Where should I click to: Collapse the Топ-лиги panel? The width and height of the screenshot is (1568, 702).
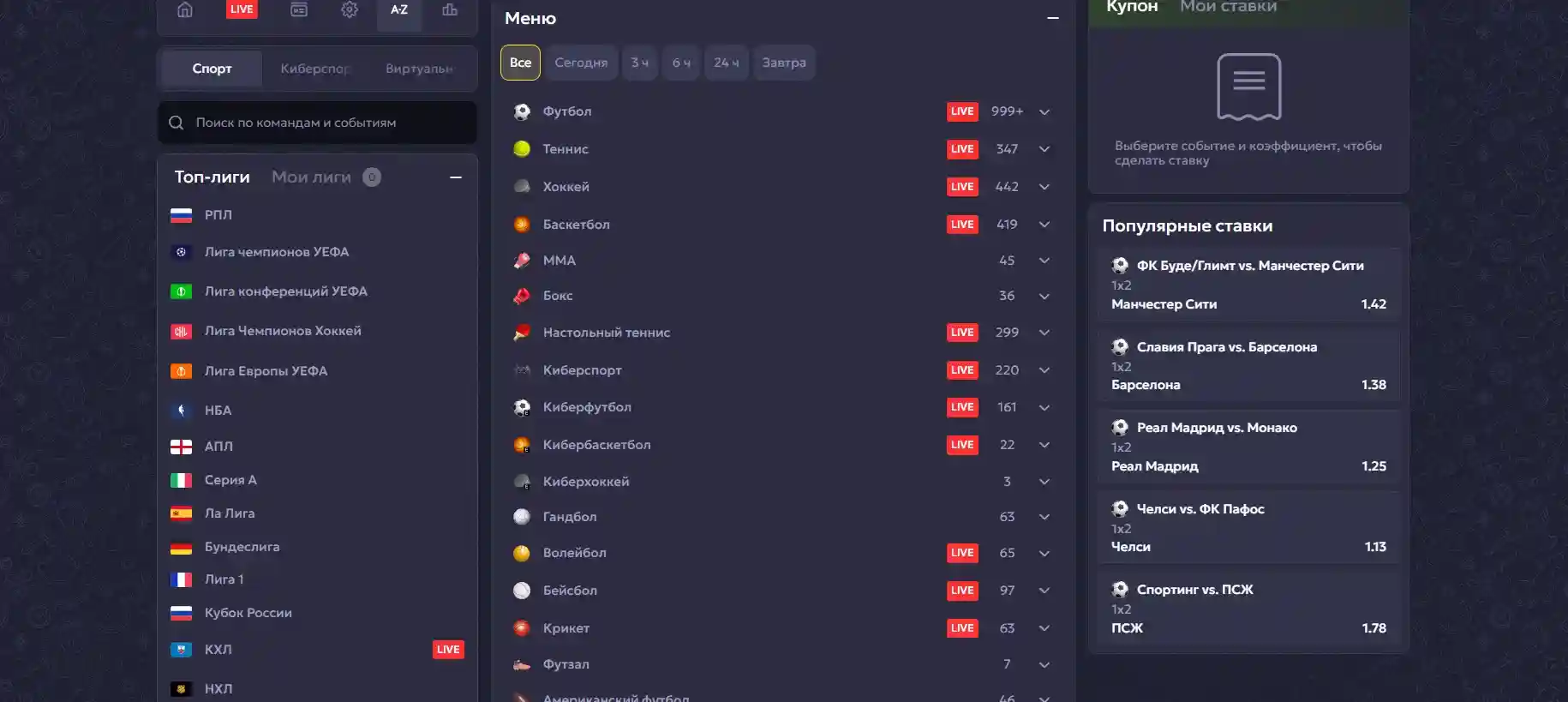(x=456, y=177)
